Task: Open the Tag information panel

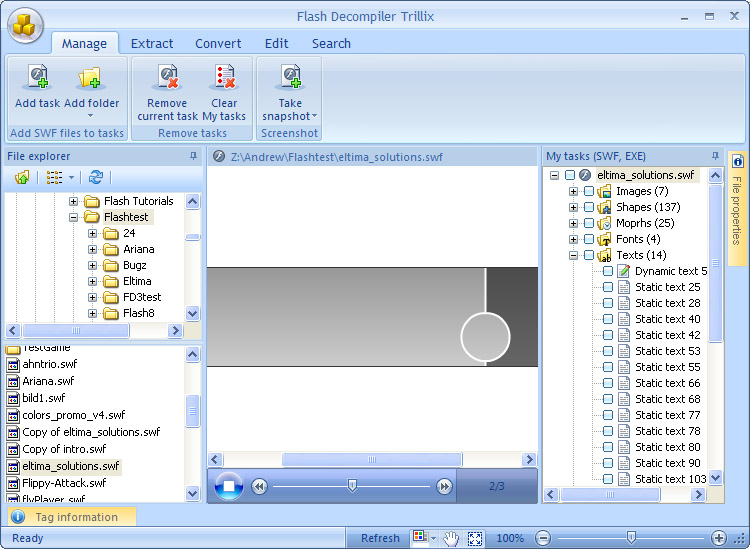Action: pos(76,517)
